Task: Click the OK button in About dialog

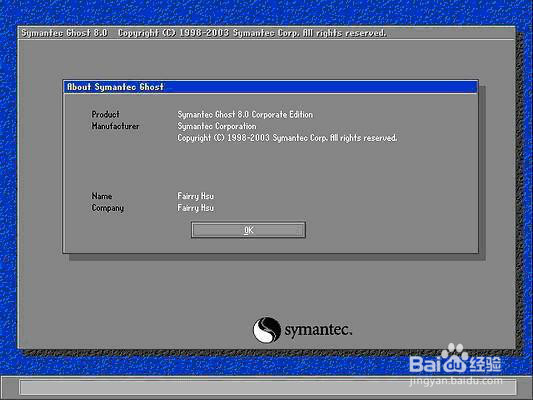Action: (248, 230)
